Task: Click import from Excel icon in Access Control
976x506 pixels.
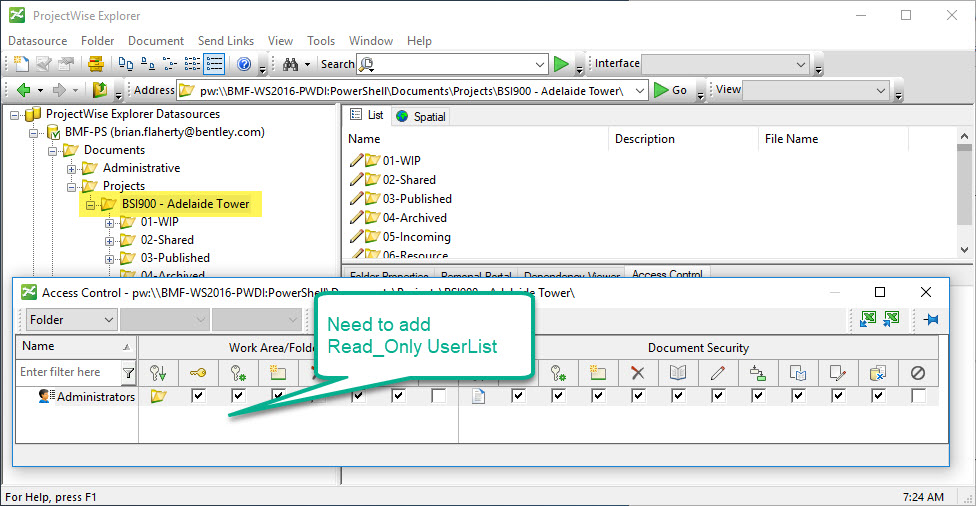Action: 891,319
